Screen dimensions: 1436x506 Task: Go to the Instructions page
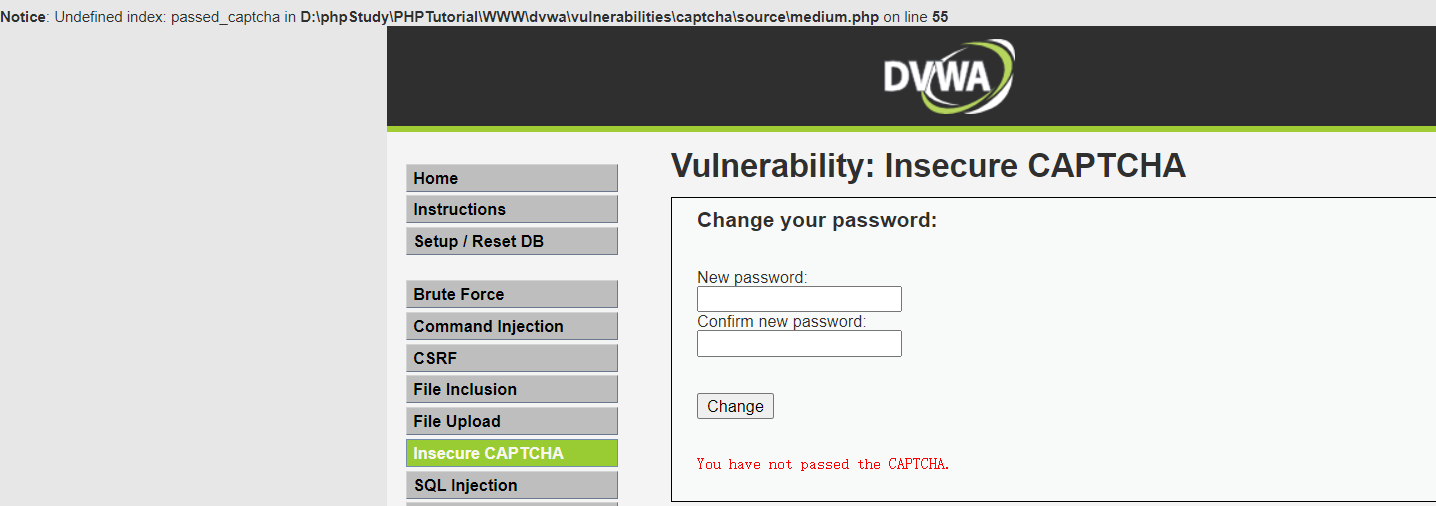[x=511, y=209]
